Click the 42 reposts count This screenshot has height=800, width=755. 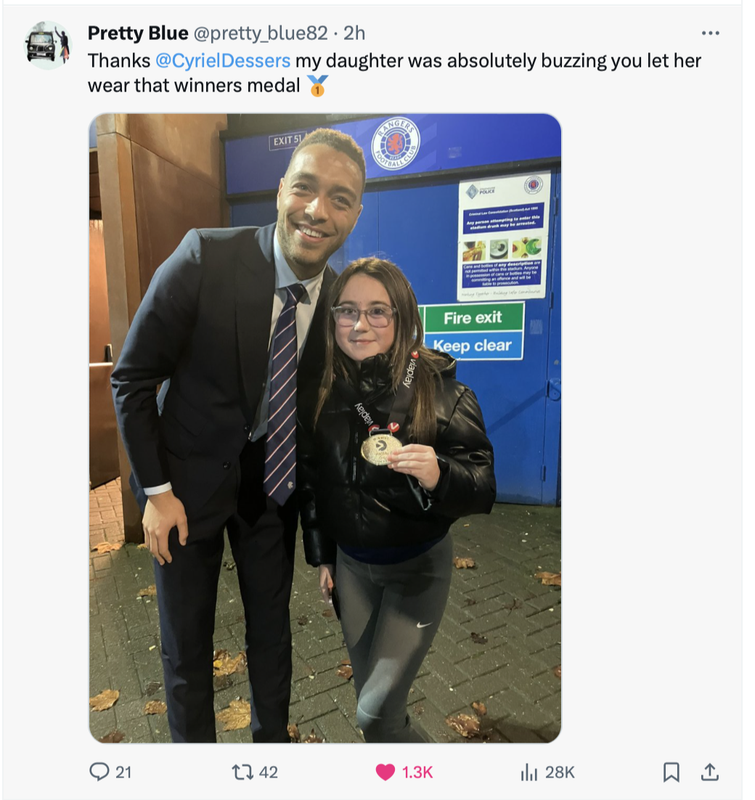point(268,772)
